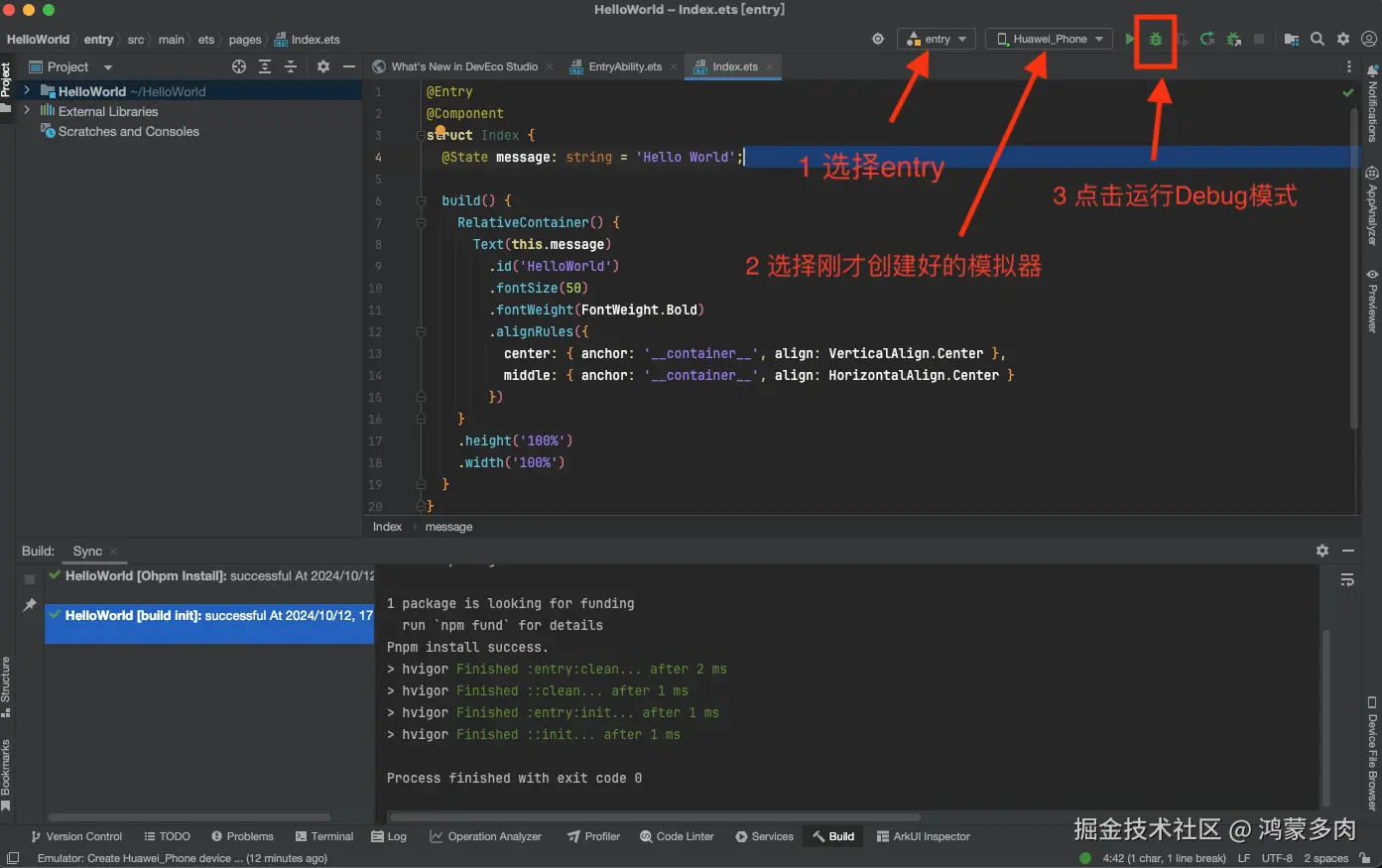The width and height of the screenshot is (1382, 868).
Task: Click the build output horizontal scrollbar
Action: [x=655, y=815]
